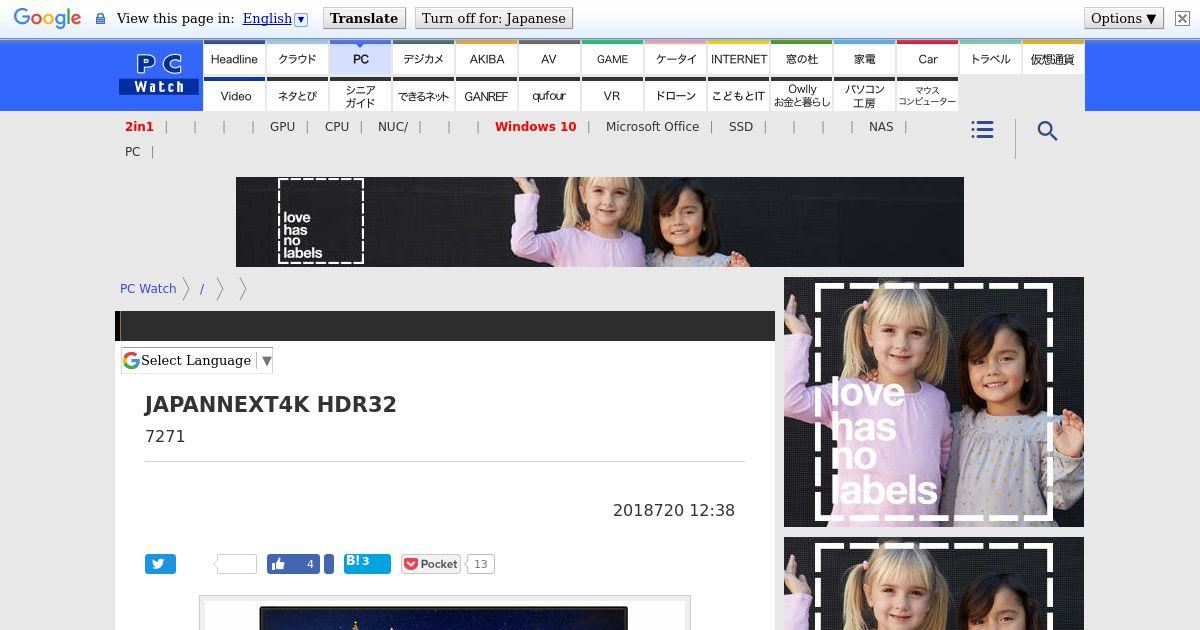Open the ドローン tab
Image resolution: width=1200 pixels, height=630 pixels.
675,95
